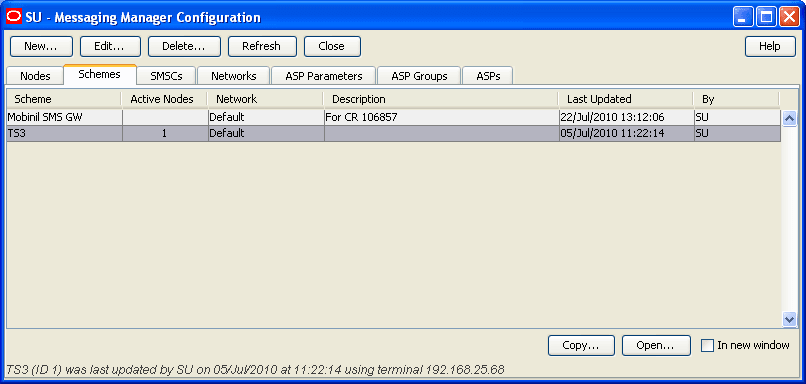Click the Oracle logo in title bar
The image size is (806, 384).
[x=14, y=17]
